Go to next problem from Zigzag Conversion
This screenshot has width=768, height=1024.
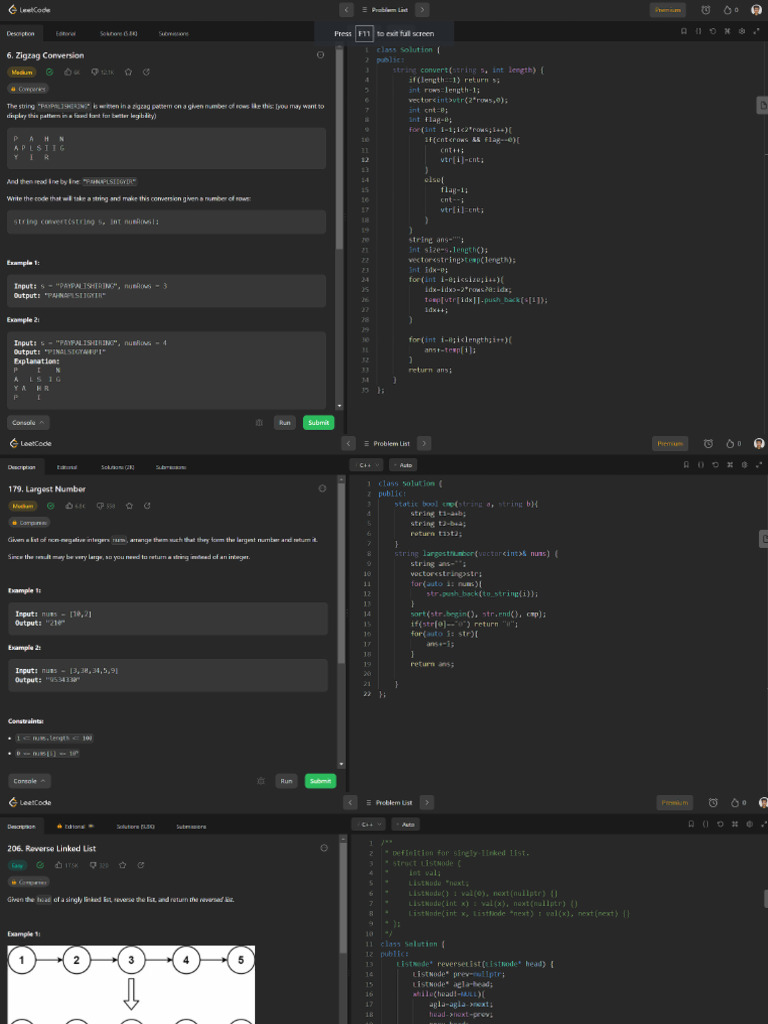coord(423,10)
